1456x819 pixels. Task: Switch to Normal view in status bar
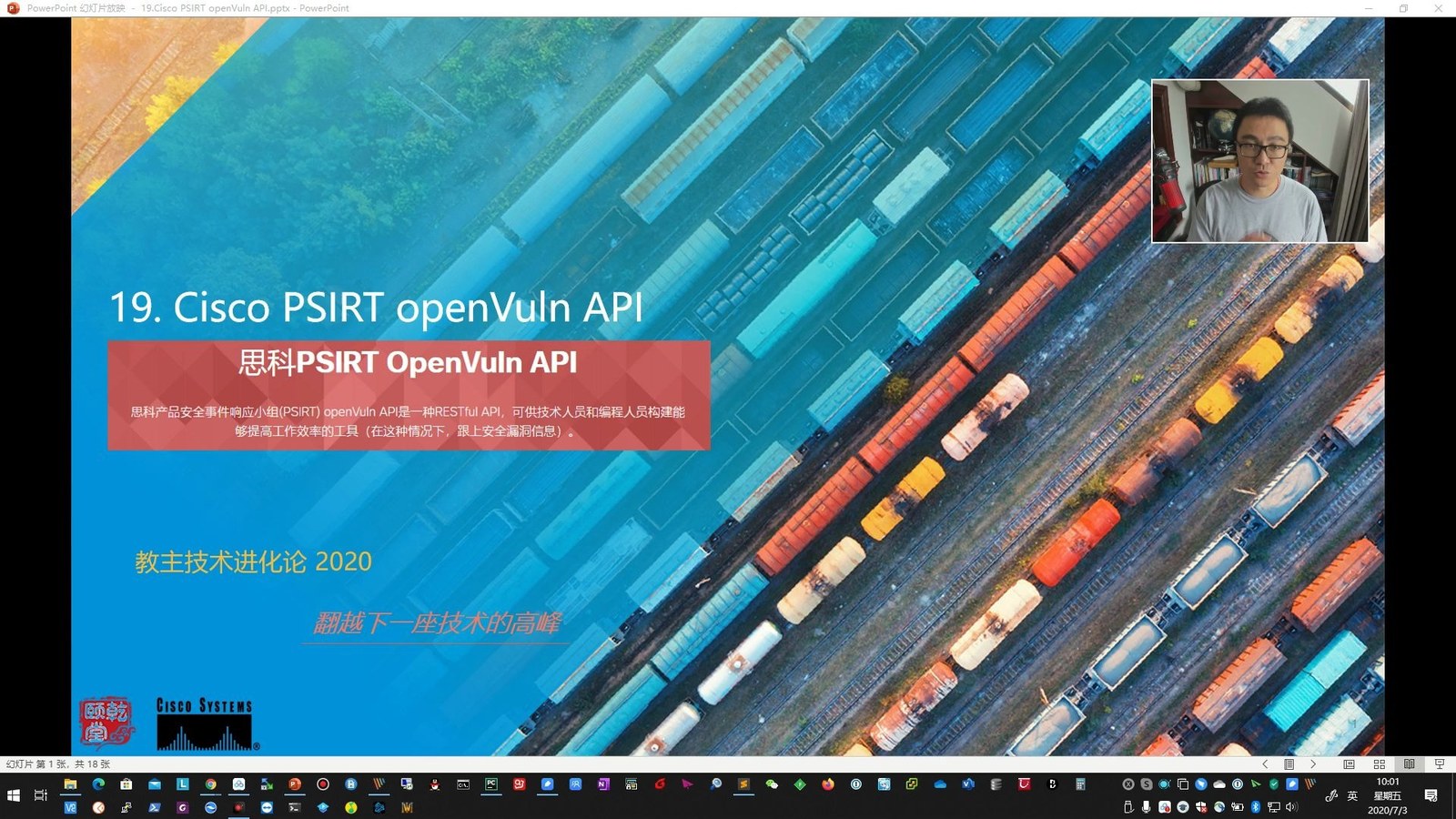1350,764
